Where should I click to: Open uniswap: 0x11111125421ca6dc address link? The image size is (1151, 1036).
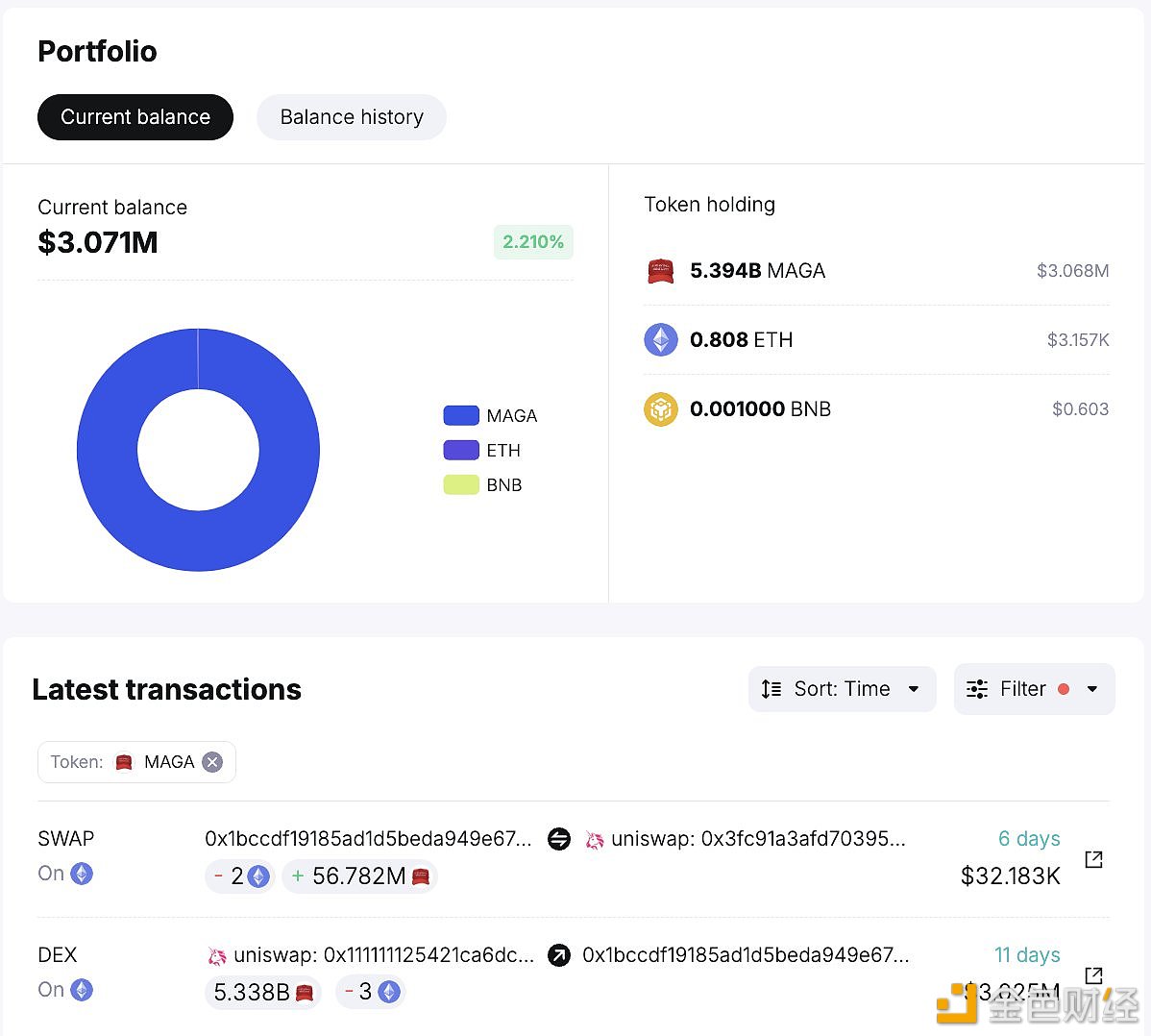[x=384, y=954]
